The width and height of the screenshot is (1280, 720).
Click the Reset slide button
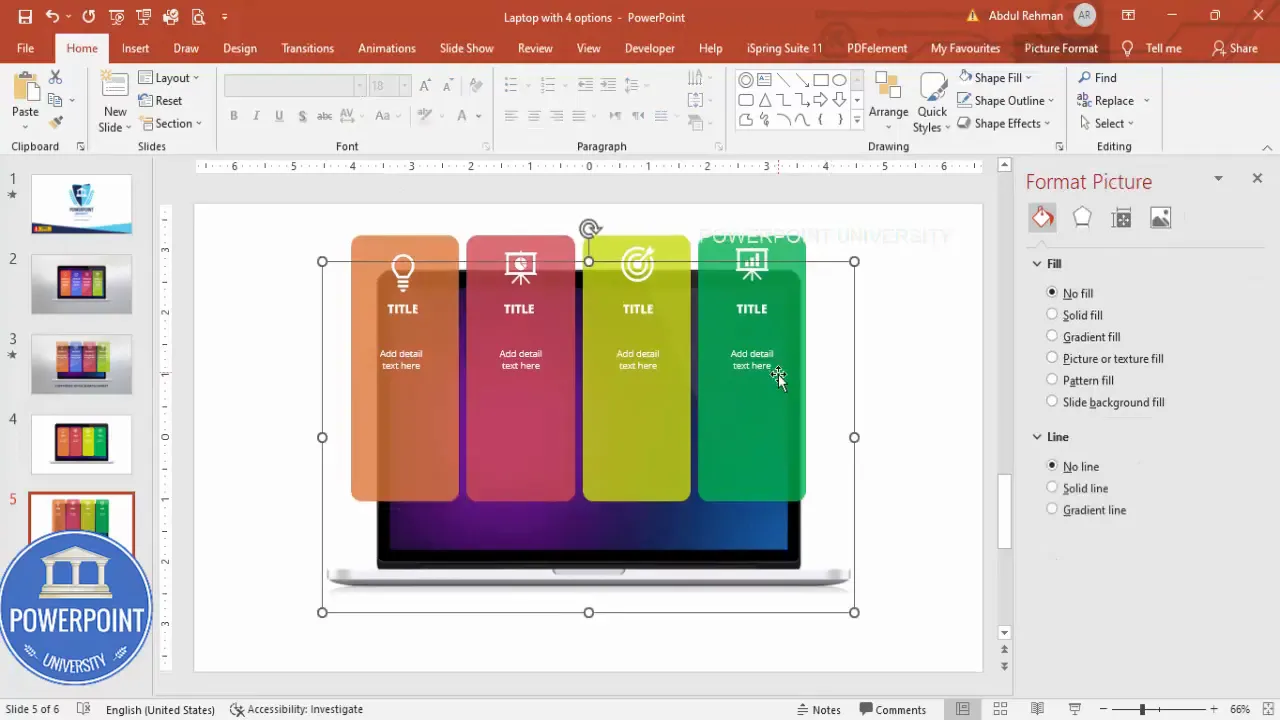tap(160, 100)
